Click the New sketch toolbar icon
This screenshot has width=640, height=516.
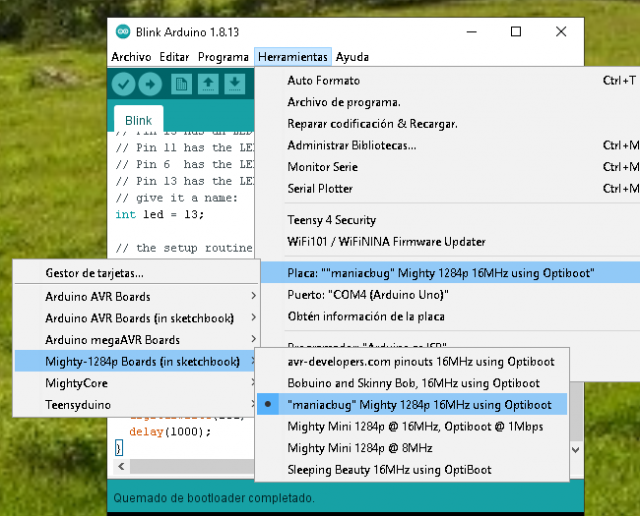coord(181,85)
